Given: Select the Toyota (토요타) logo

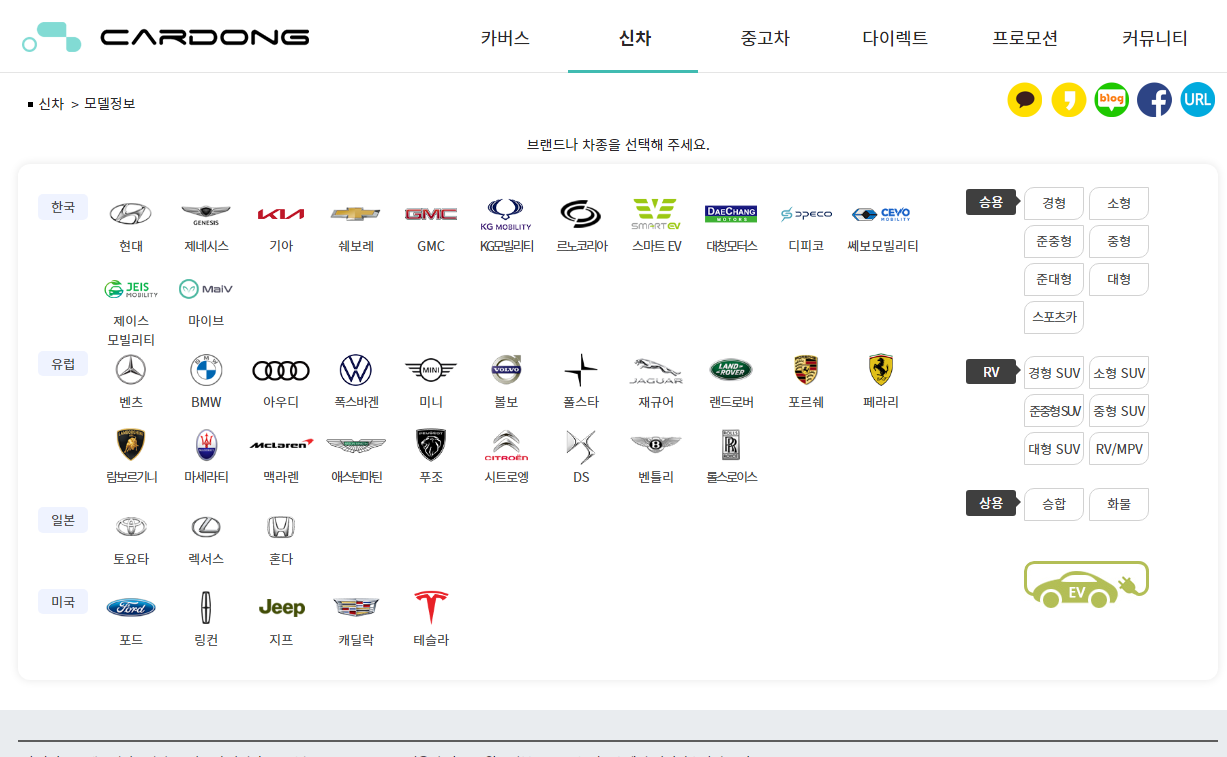Looking at the screenshot, I should [x=131, y=527].
